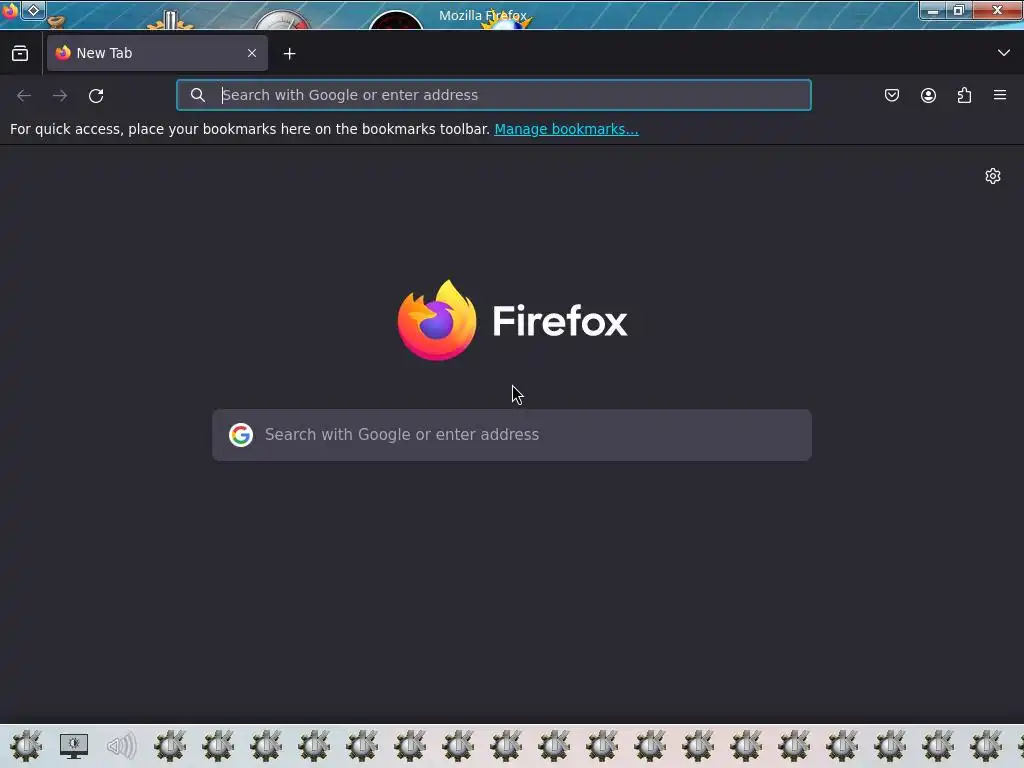Switch to the New Tab tab

pyautogui.click(x=157, y=53)
